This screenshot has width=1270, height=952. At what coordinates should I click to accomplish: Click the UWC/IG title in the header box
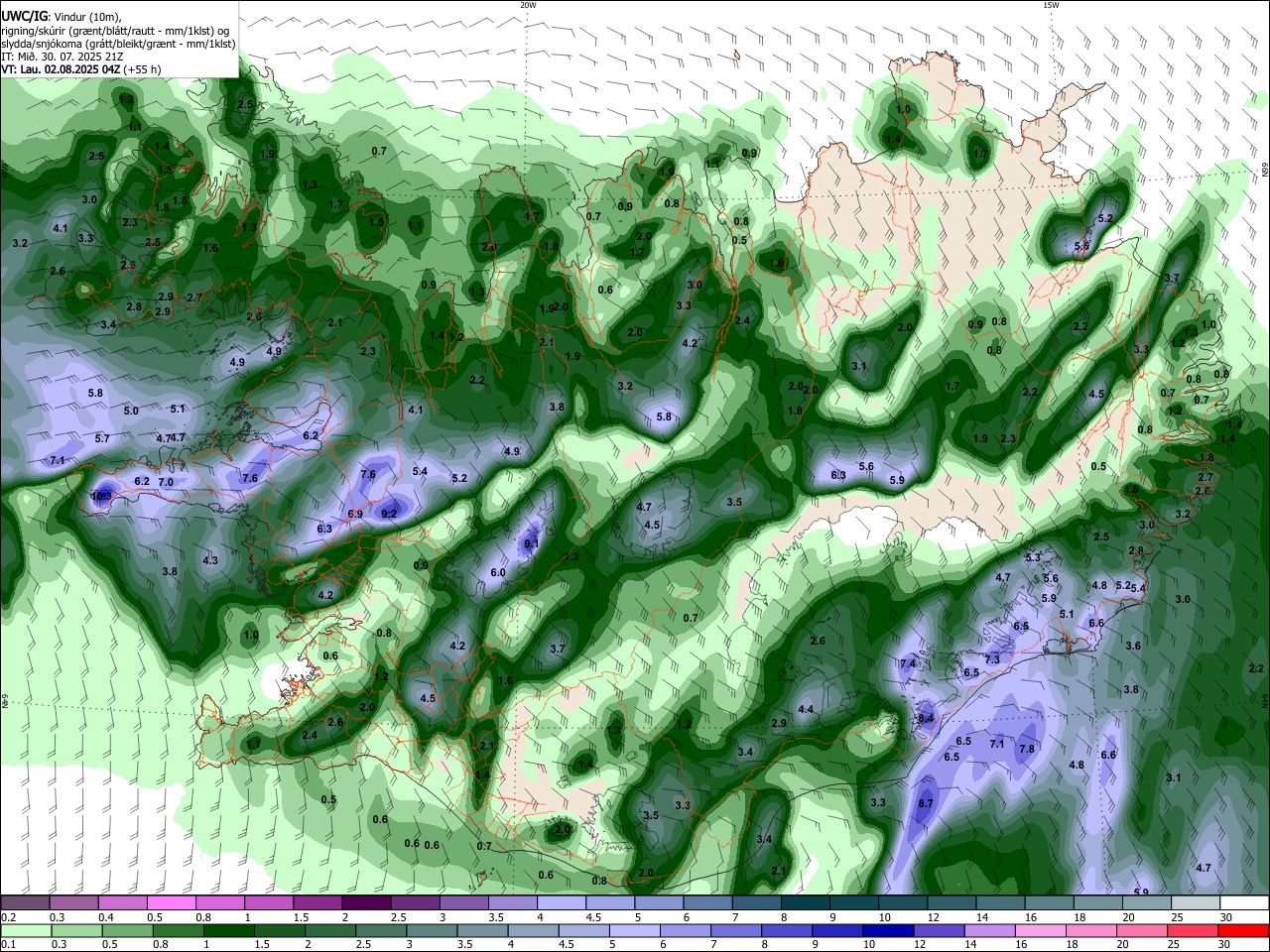click(23, 17)
